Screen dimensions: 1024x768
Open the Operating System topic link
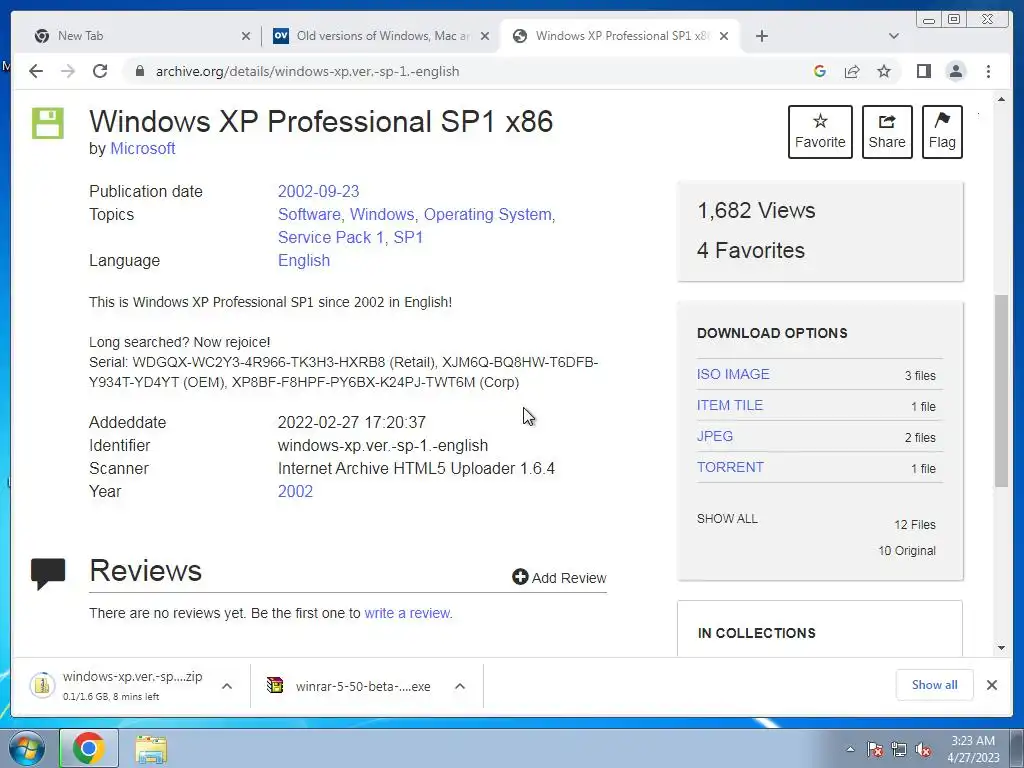pyautogui.click(x=487, y=214)
